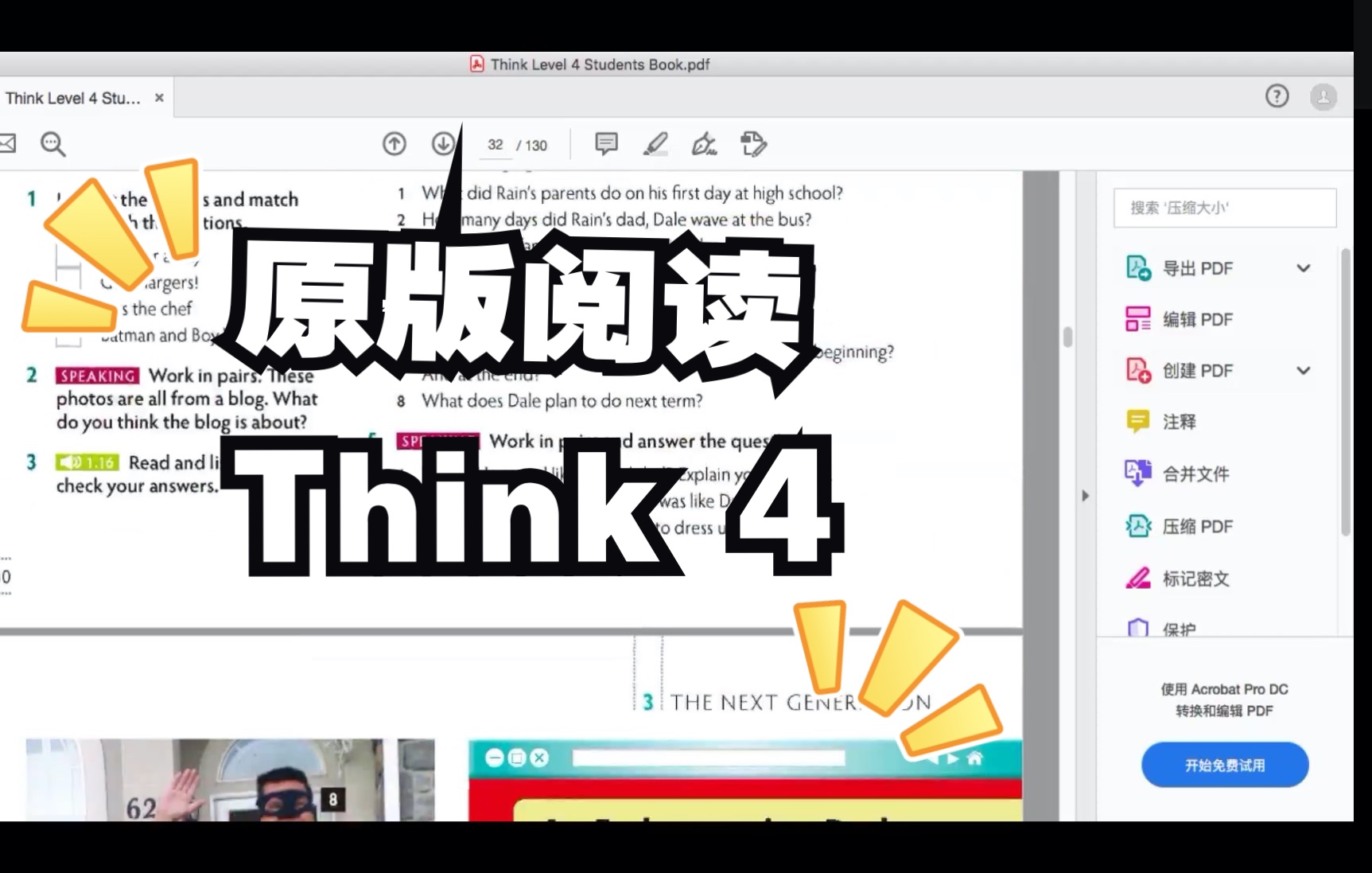The width and height of the screenshot is (1372, 873).
Task: Click the red SPEAKING label in exercise 2
Action: 97,376
